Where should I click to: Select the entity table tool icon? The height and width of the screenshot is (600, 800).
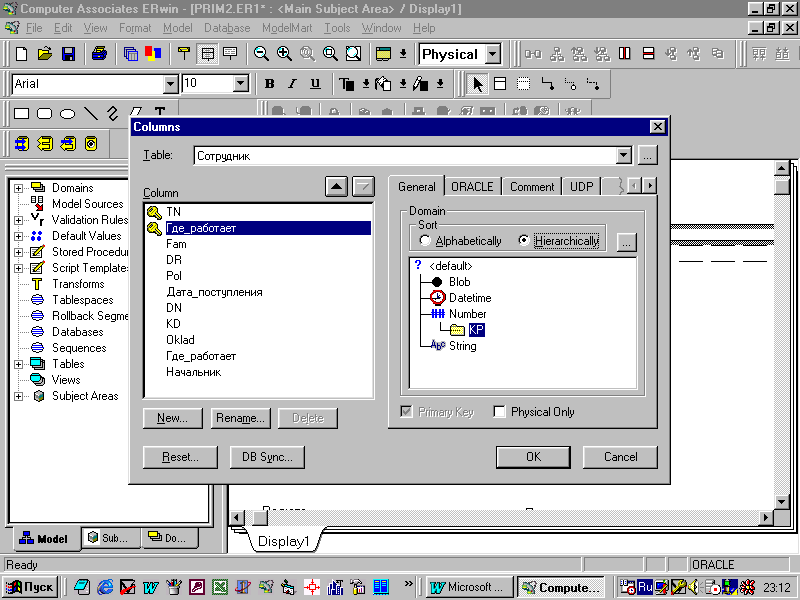click(500, 84)
